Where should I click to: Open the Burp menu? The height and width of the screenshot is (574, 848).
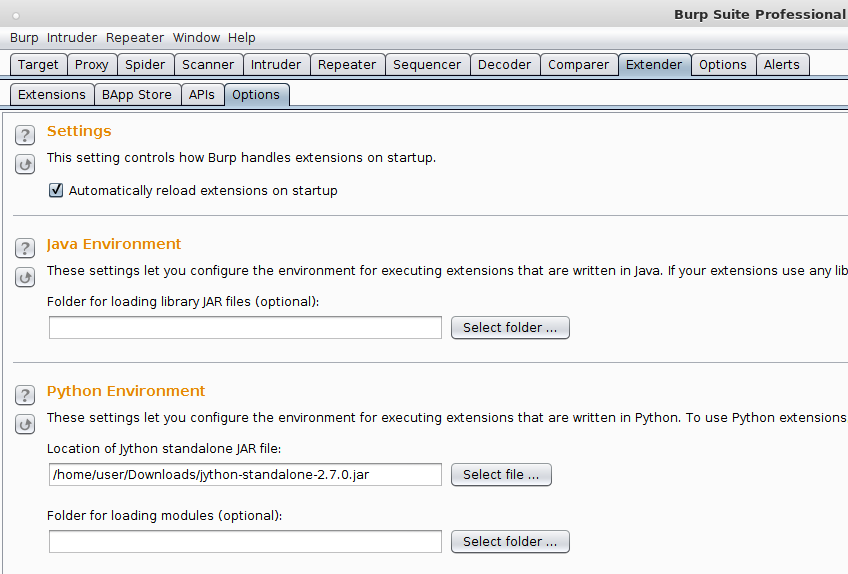tap(24, 38)
